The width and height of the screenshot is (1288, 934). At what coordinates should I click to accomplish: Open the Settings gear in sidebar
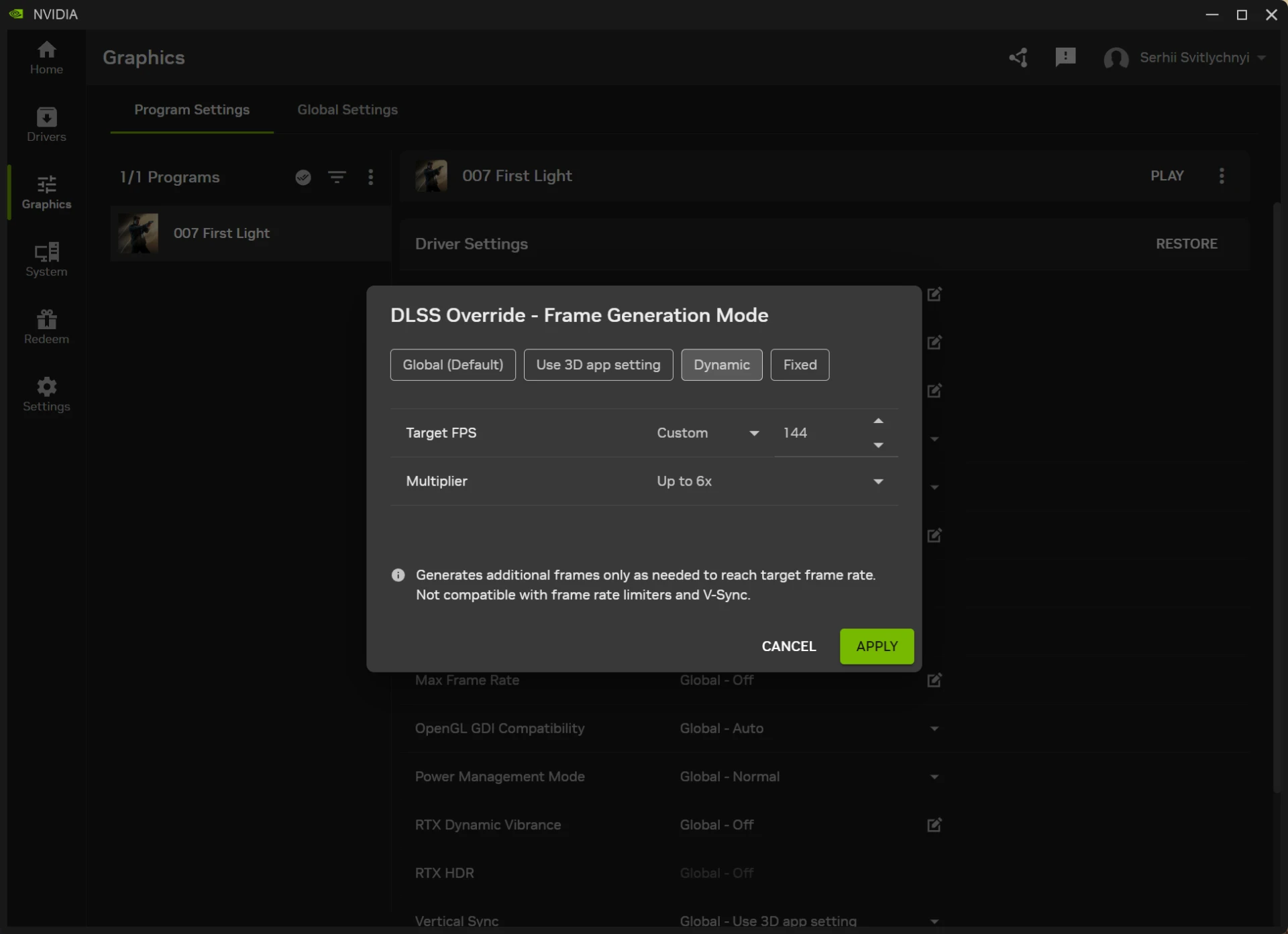[x=46, y=394]
